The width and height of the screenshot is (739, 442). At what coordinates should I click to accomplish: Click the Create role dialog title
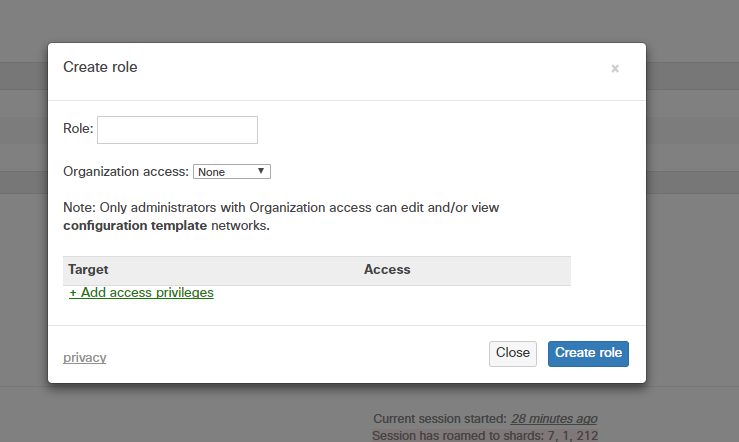(x=100, y=67)
